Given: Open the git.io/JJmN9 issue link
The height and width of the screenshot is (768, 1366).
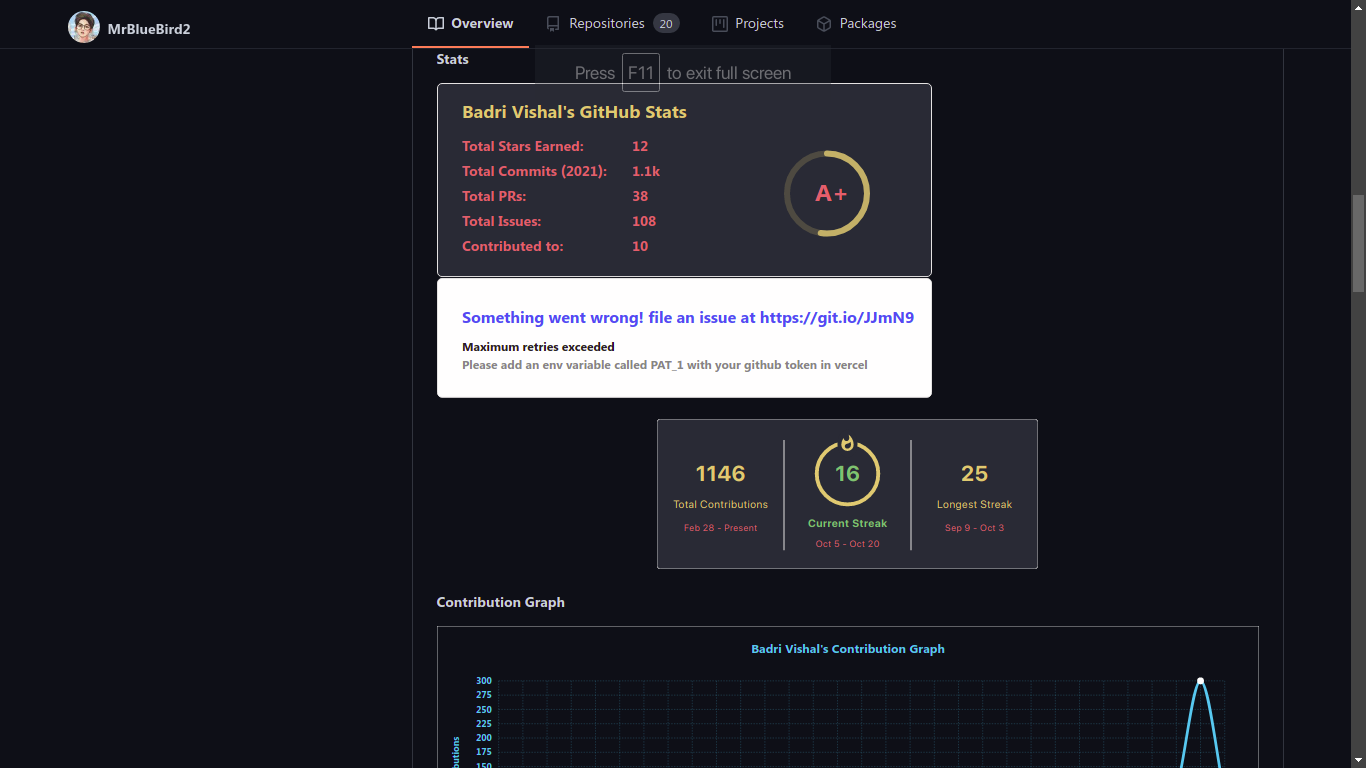Looking at the screenshot, I should point(836,317).
